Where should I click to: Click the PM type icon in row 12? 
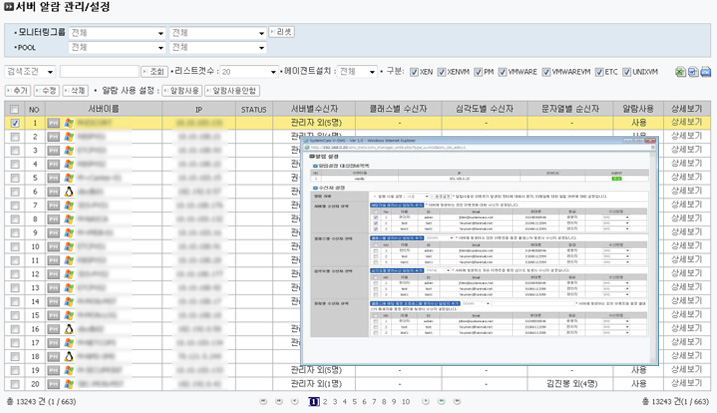[54, 274]
